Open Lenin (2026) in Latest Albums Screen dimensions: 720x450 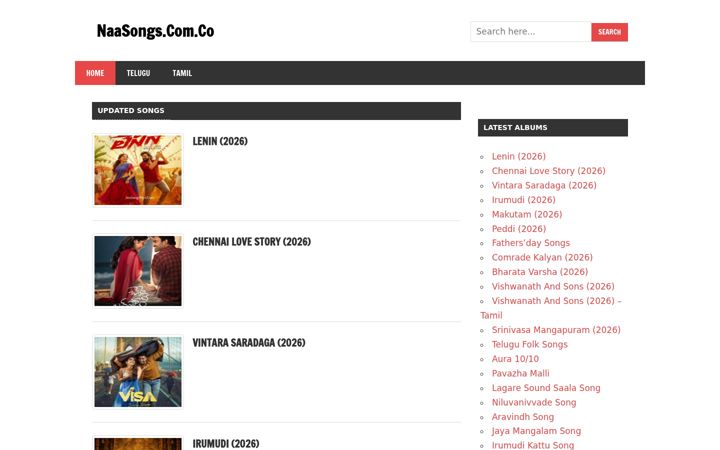[x=518, y=157]
